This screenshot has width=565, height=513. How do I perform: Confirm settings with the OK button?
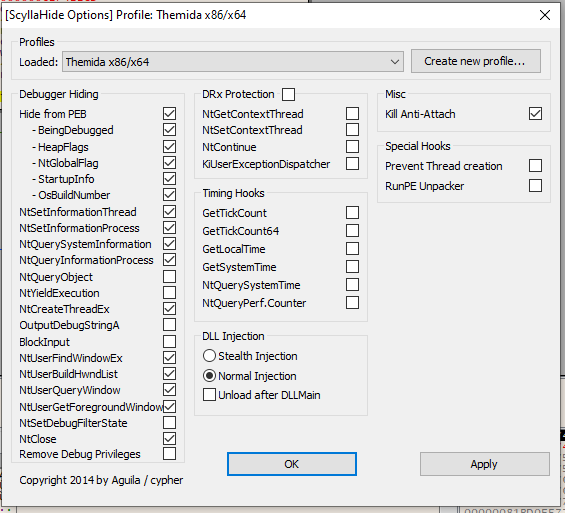pyautogui.click(x=292, y=464)
